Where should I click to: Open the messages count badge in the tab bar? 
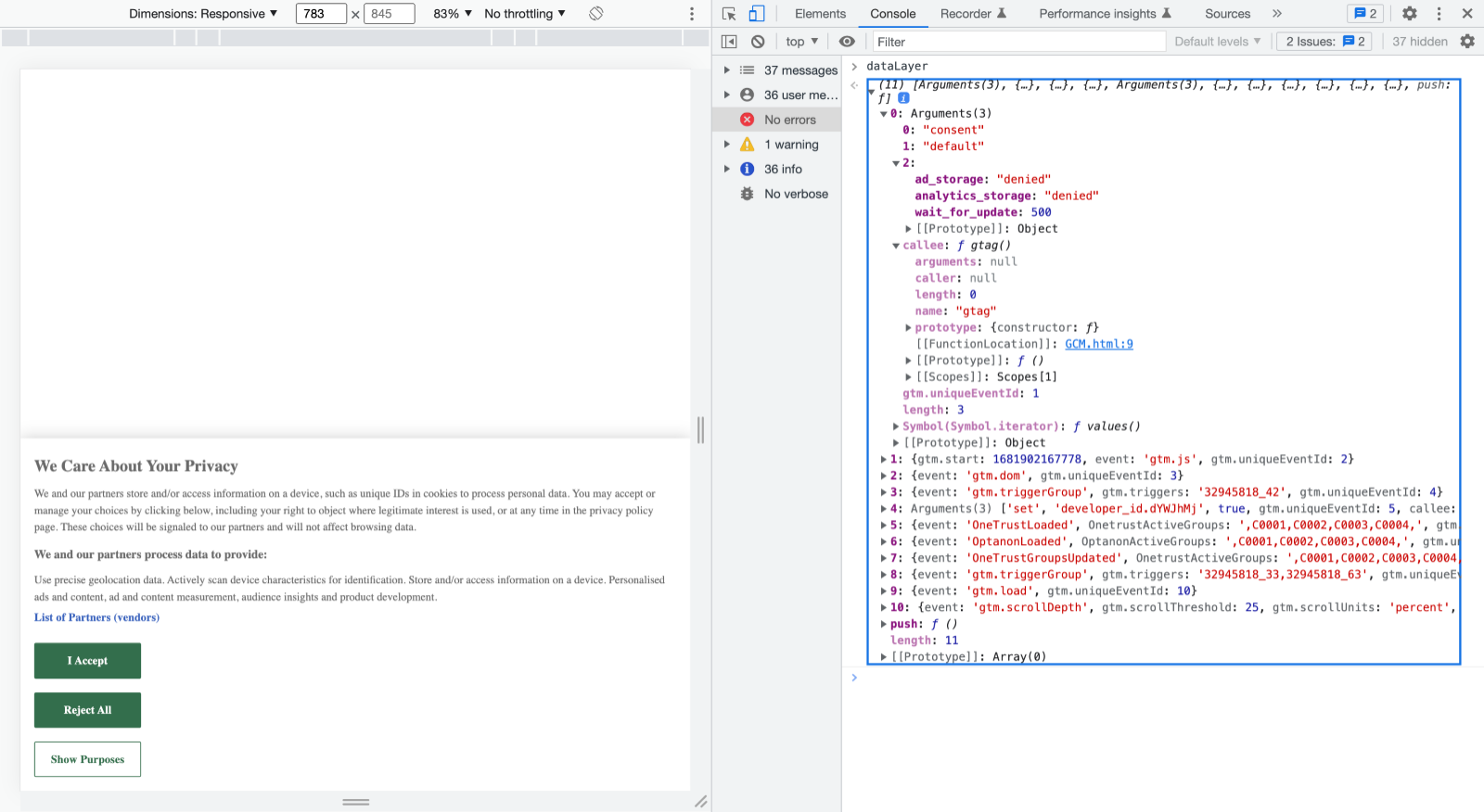pyautogui.click(x=1365, y=14)
